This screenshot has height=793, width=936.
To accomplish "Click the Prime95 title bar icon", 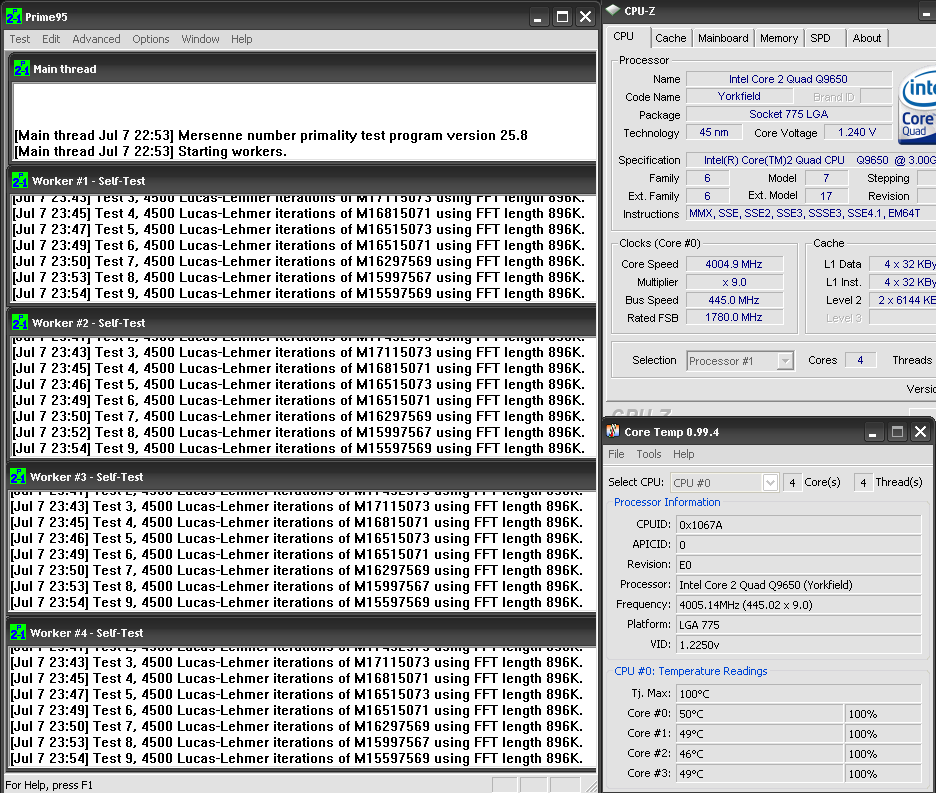I will [x=14, y=17].
